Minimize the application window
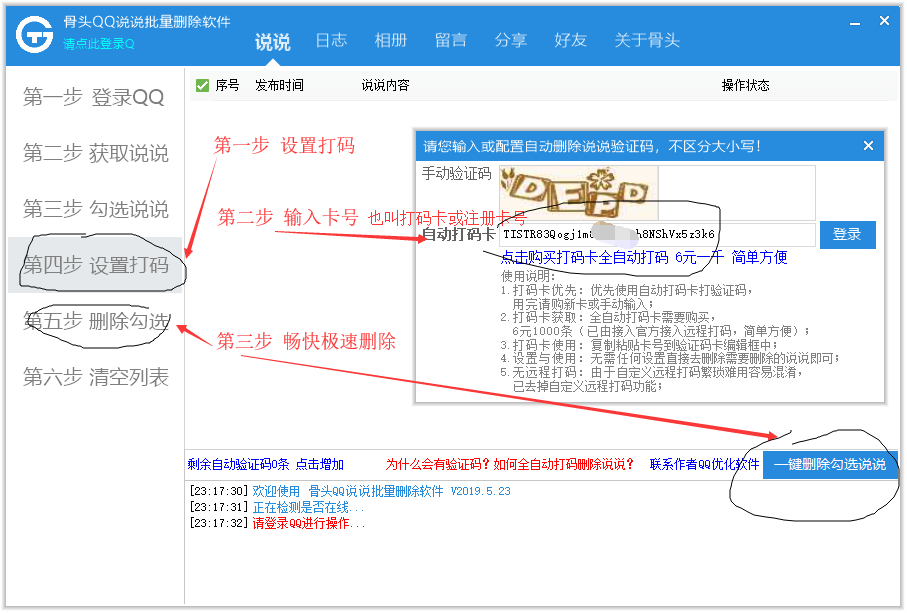This screenshot has width=907, height=613. pos(855,23)
